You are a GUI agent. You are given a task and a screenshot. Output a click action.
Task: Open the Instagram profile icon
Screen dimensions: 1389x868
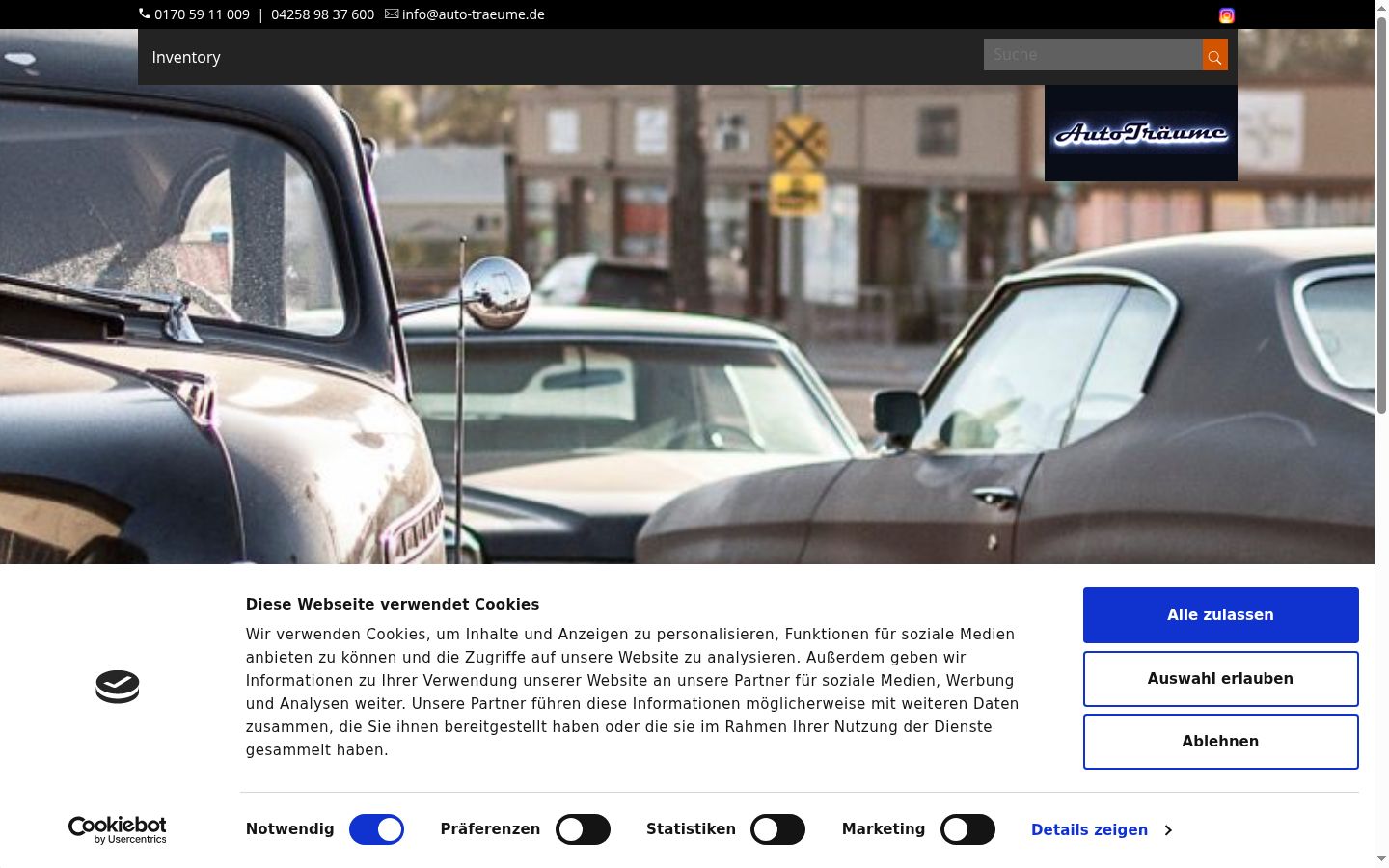coord(1226,15)
